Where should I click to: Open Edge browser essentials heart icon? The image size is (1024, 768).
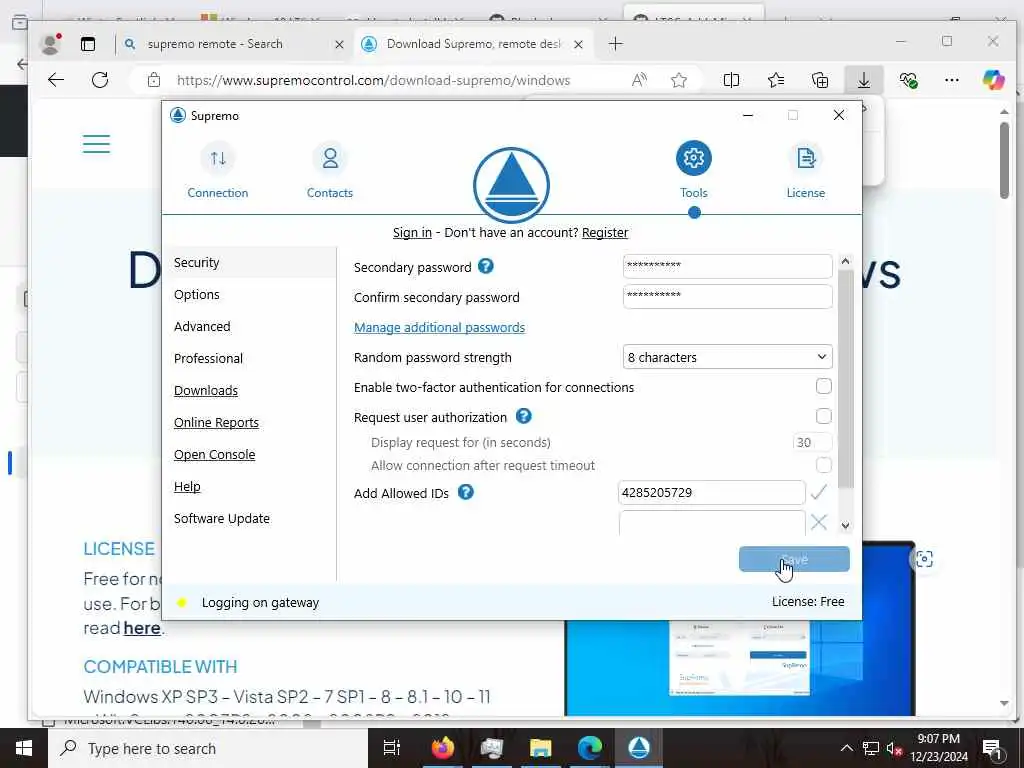[x=908, y=80]
